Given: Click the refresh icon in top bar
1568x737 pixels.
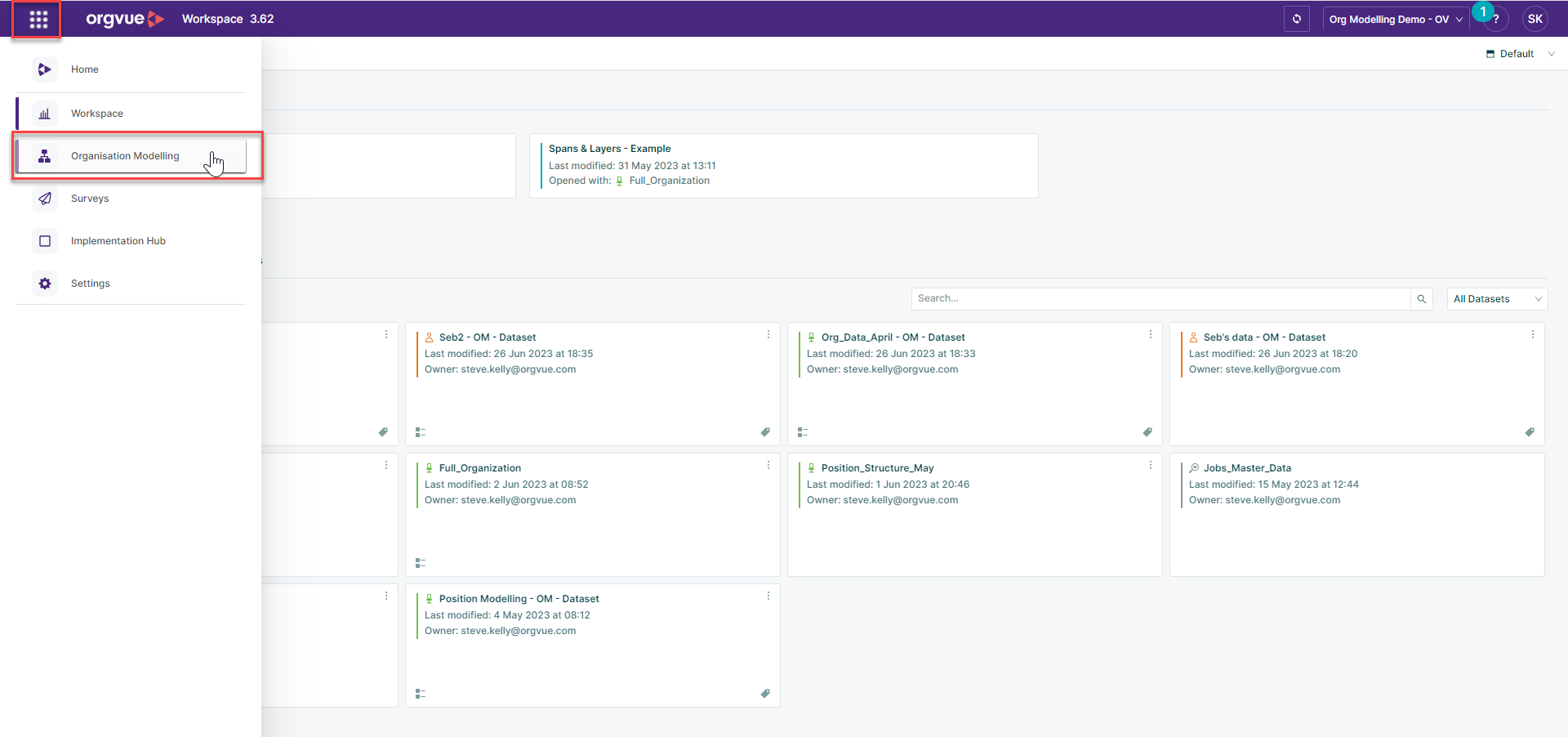Looking at the screenshot, I should tap(1296, 19).
